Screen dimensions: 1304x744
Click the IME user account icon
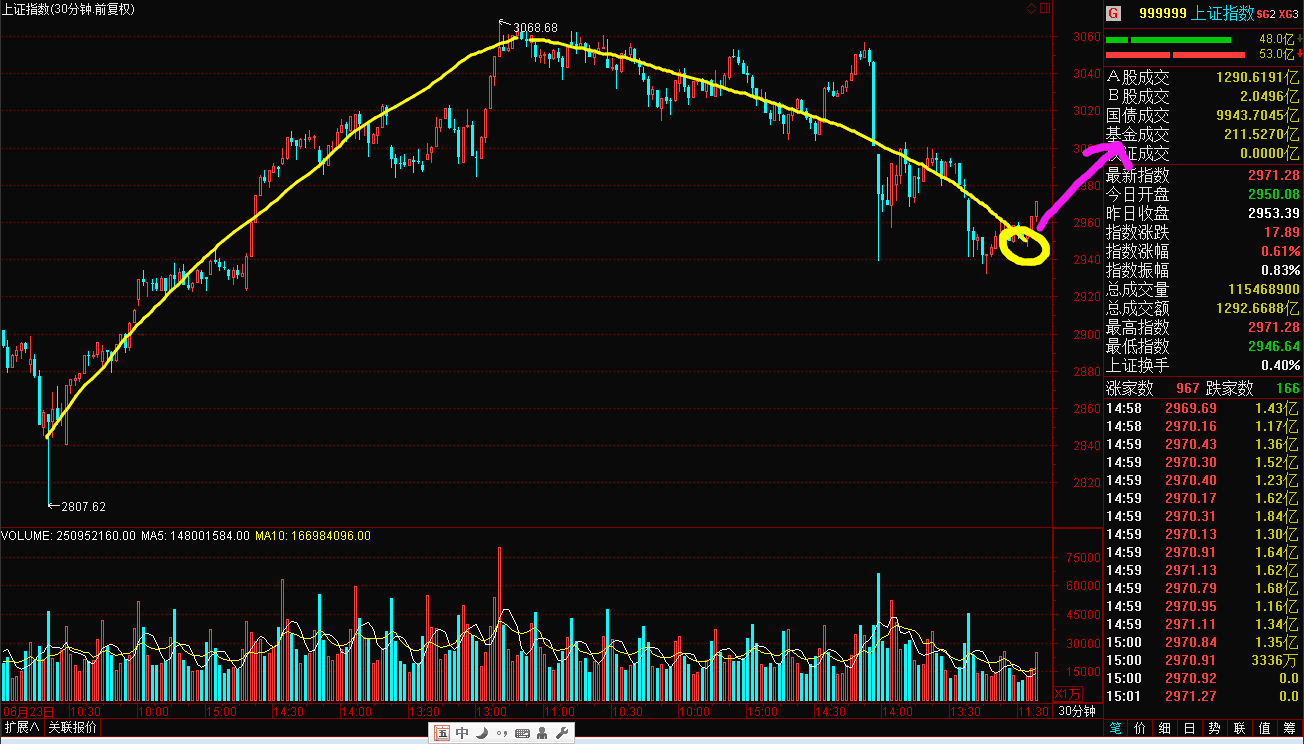543,734
